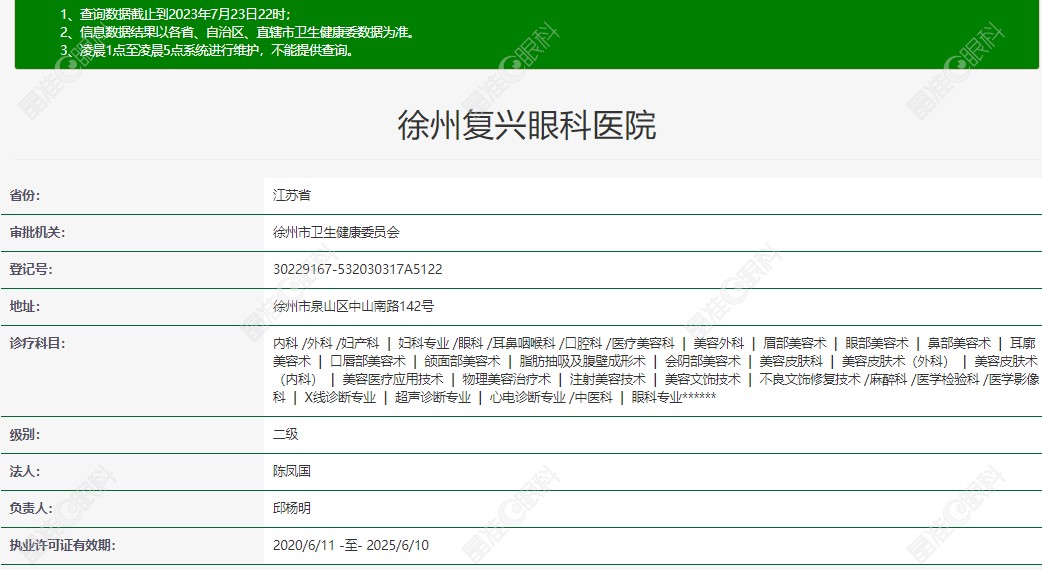Click 鼻部美容术 in the department list
This screenshot has width=1042, height=570.
(959, 343)
